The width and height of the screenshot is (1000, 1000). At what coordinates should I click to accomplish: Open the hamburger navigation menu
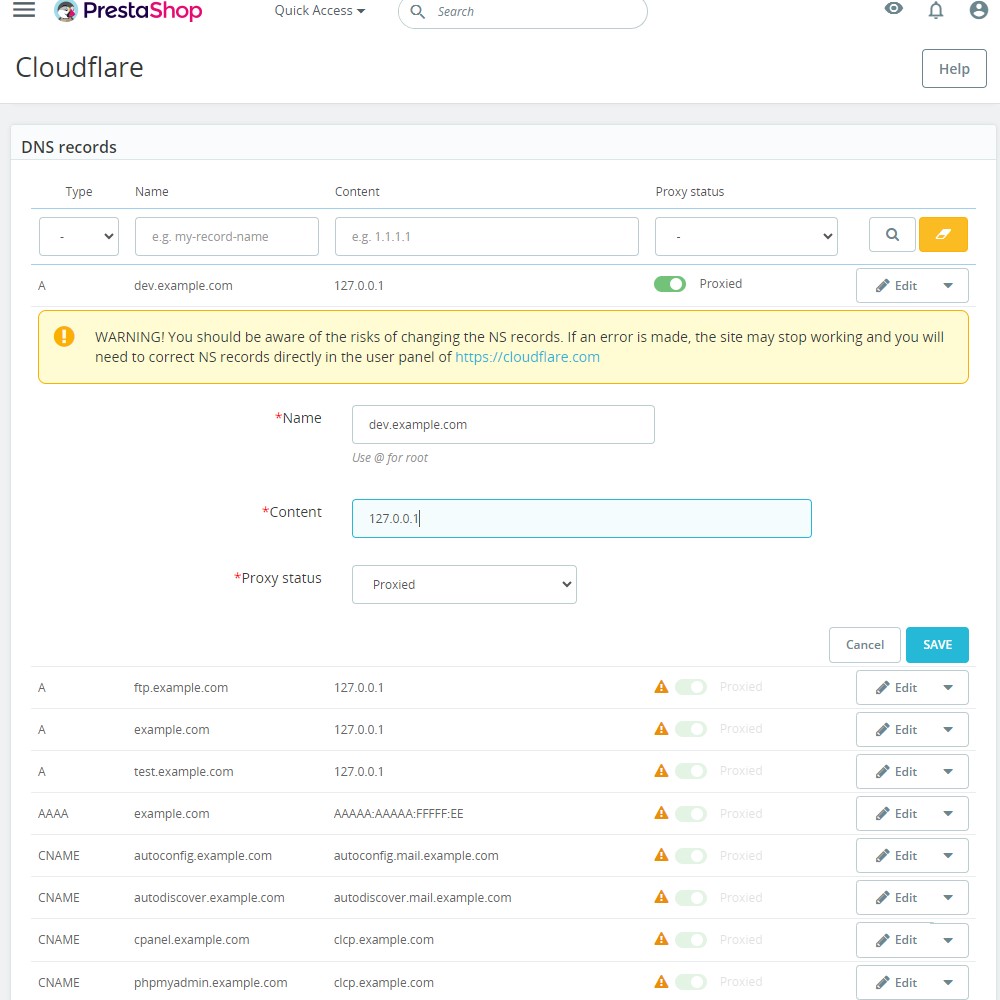click(x=24, y=10)
